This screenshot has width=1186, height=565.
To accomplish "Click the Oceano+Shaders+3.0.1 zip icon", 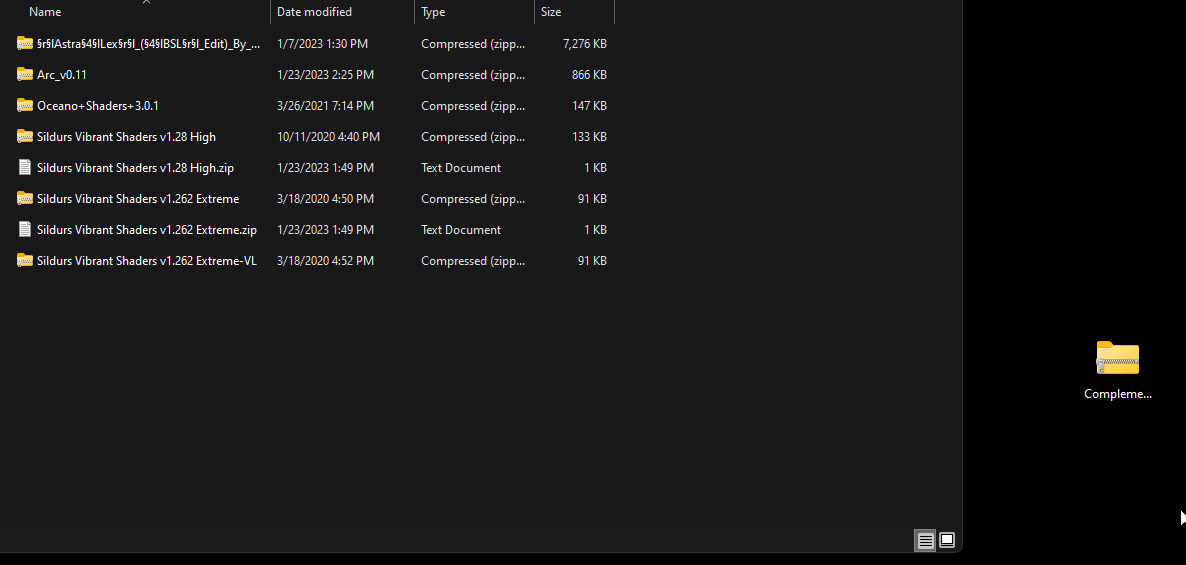I will [x=25, y=106].
